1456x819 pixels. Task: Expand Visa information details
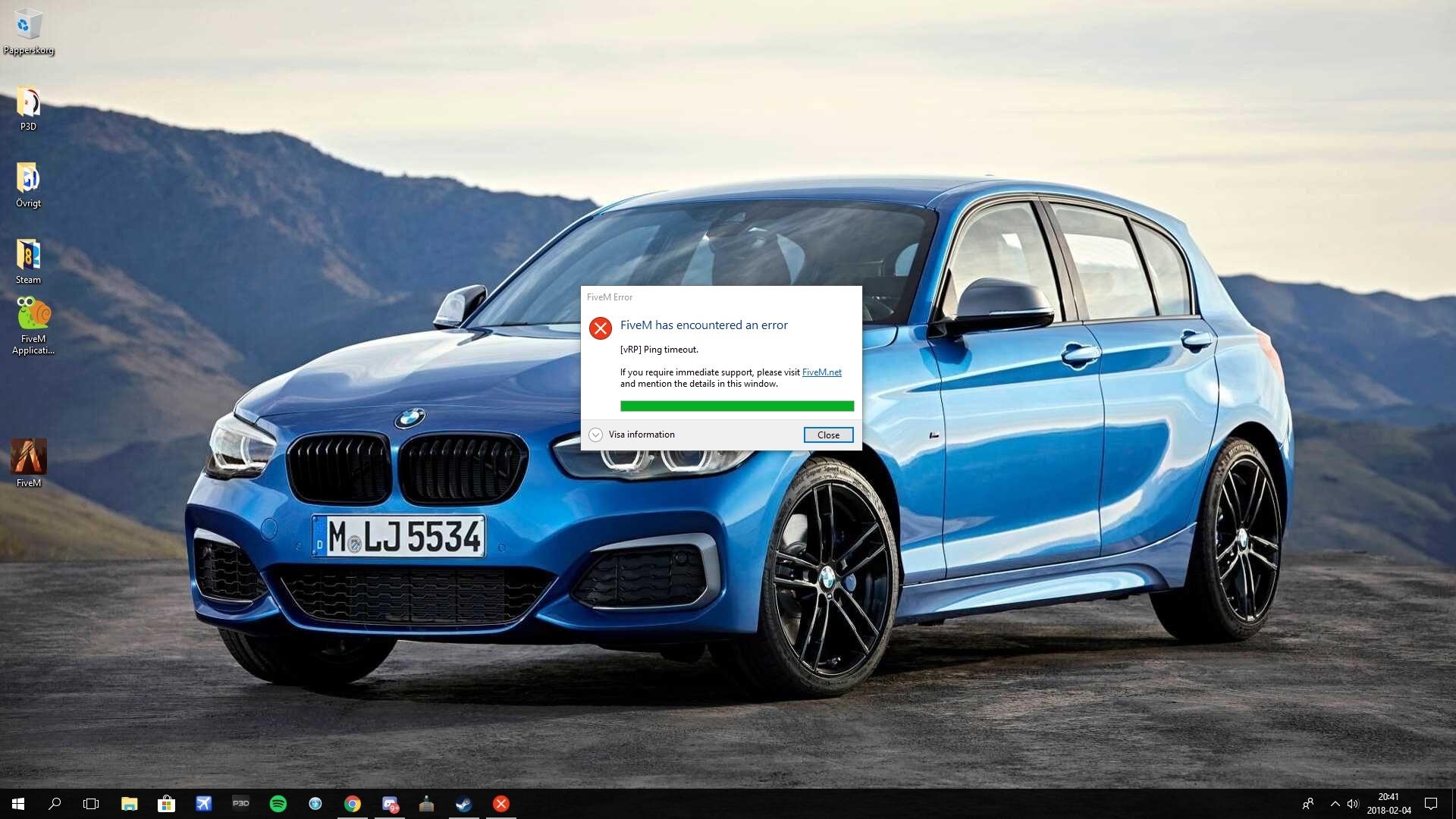pos(596,435)
